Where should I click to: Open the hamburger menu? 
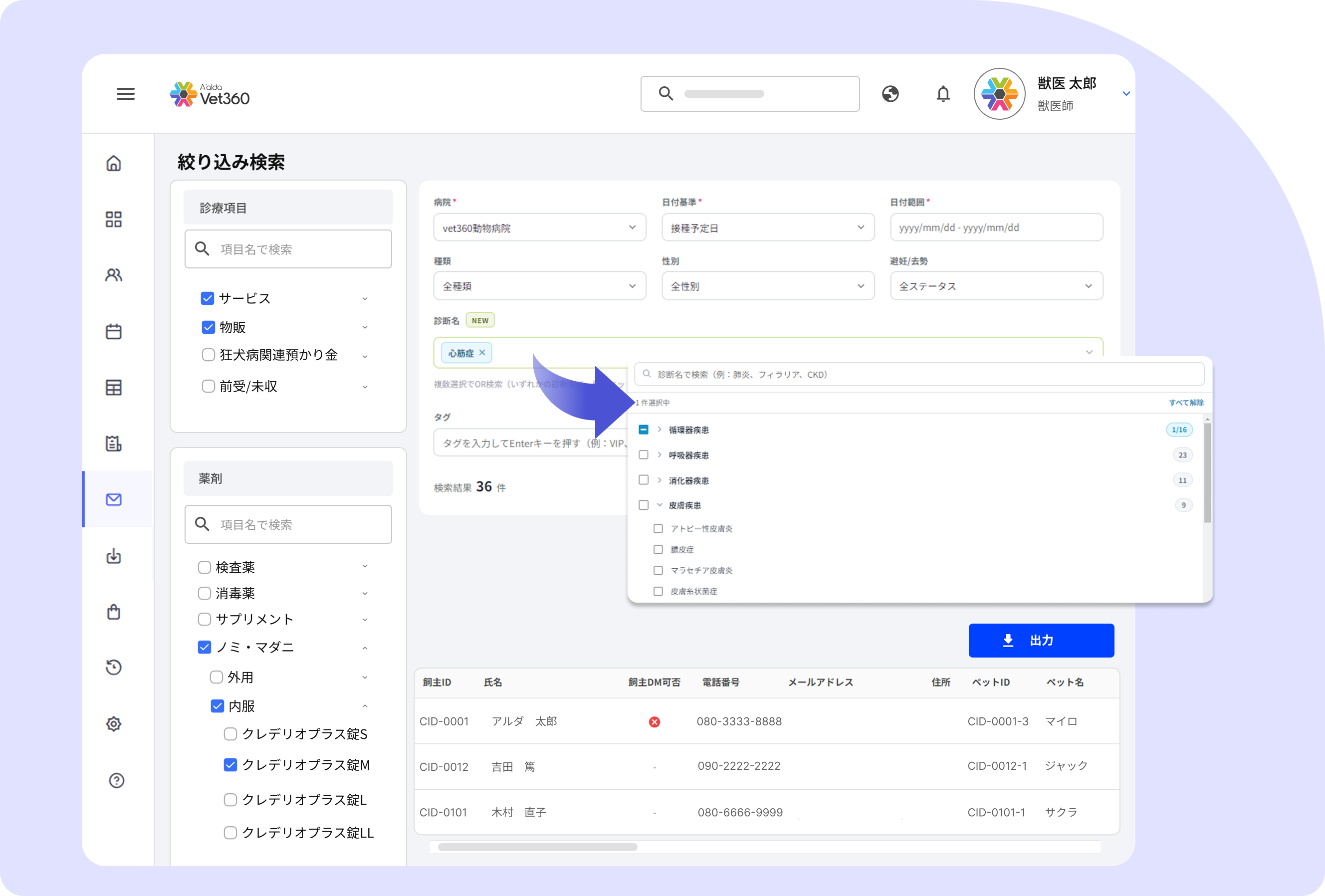125,94
